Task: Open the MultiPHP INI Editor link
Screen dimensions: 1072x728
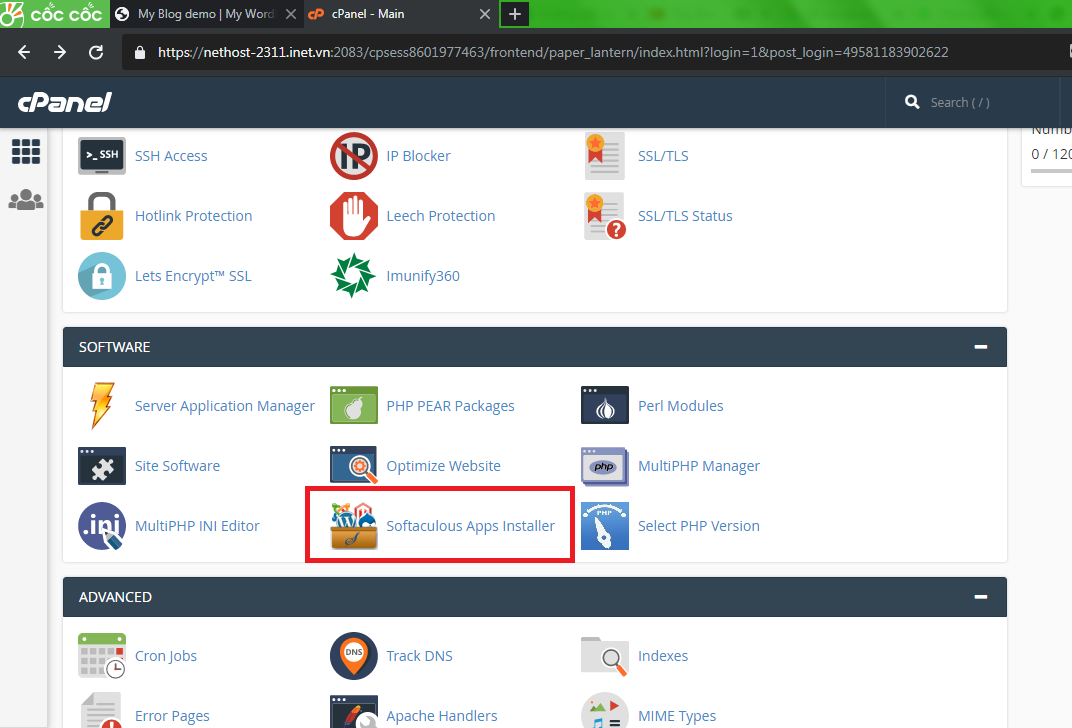Action: (x=198, y=526)
